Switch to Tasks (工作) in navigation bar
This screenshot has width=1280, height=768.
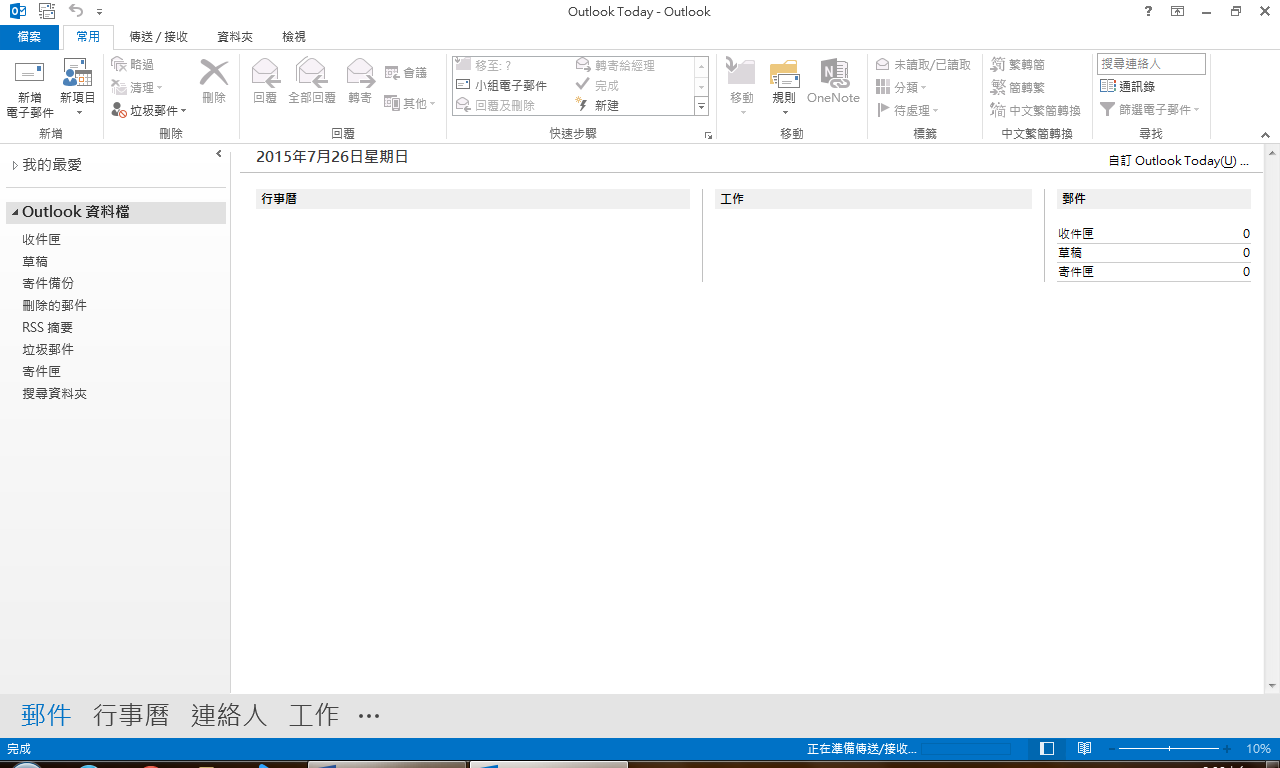[x=314, y=715]
